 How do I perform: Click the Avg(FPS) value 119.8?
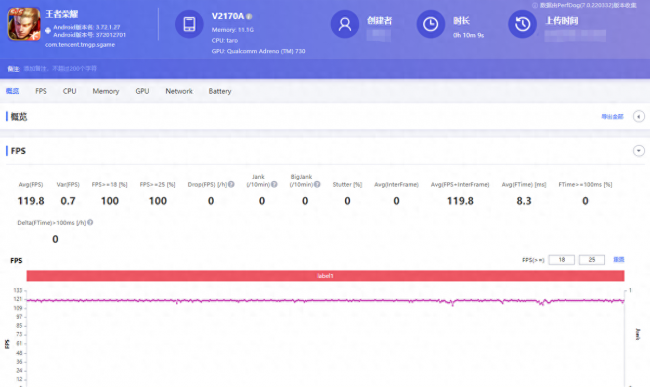(31, 201)
